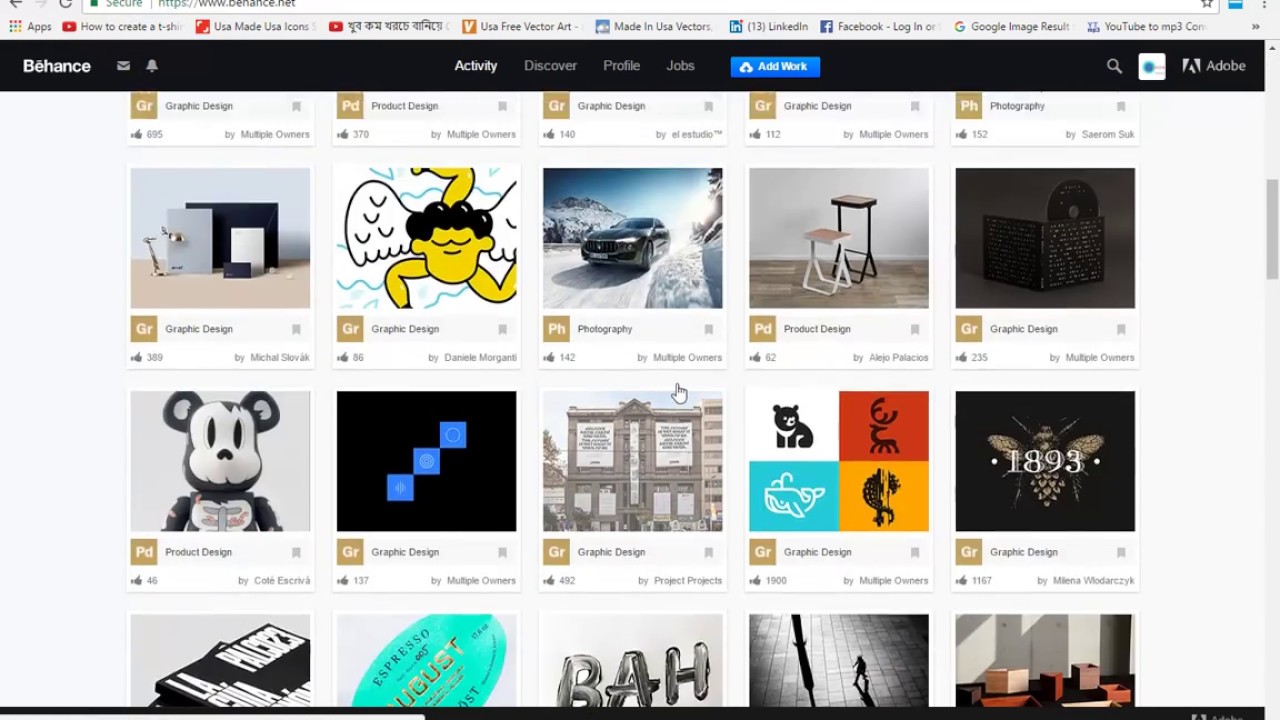The width and height of the screenshot is (1280, 720).
Task: Bookmark the Michal Slovák project
Action: (296, 329)
